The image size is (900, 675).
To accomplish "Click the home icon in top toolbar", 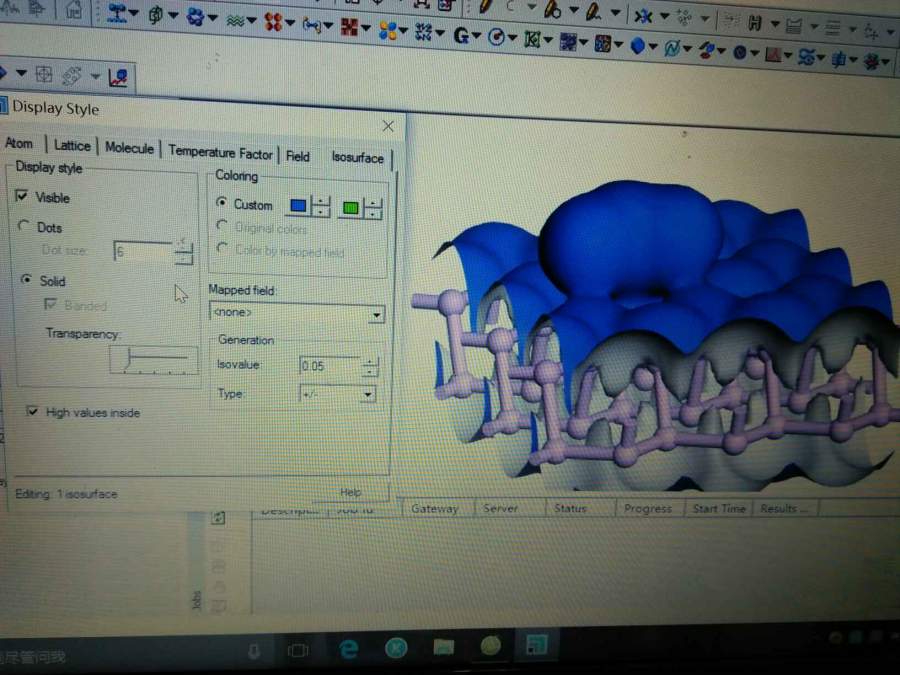I will pyautogui.click(x=73, y=9).
